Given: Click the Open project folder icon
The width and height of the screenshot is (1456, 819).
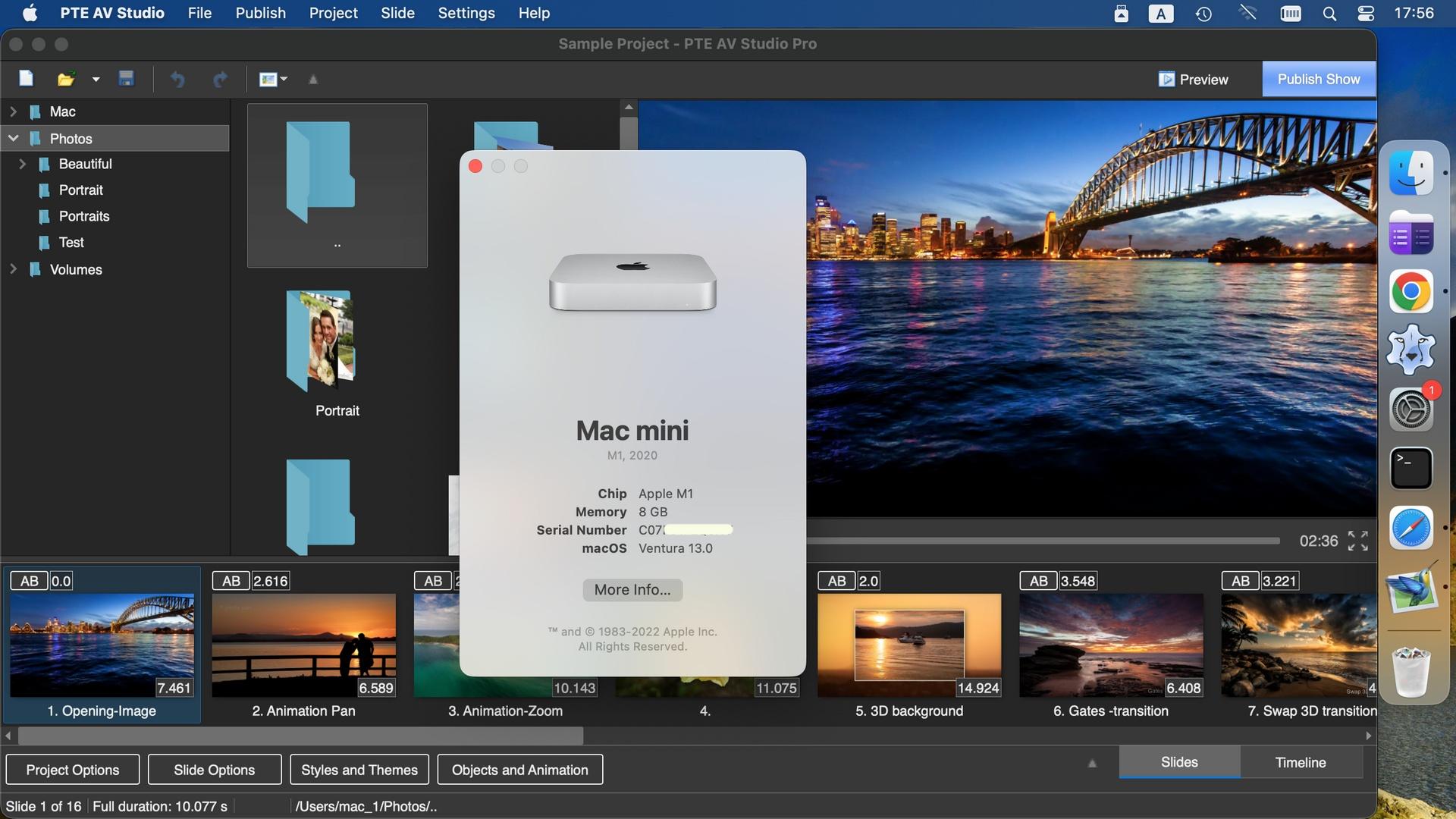Looking at the screenshot, I should pyautogui.click(x=66, y=79).
